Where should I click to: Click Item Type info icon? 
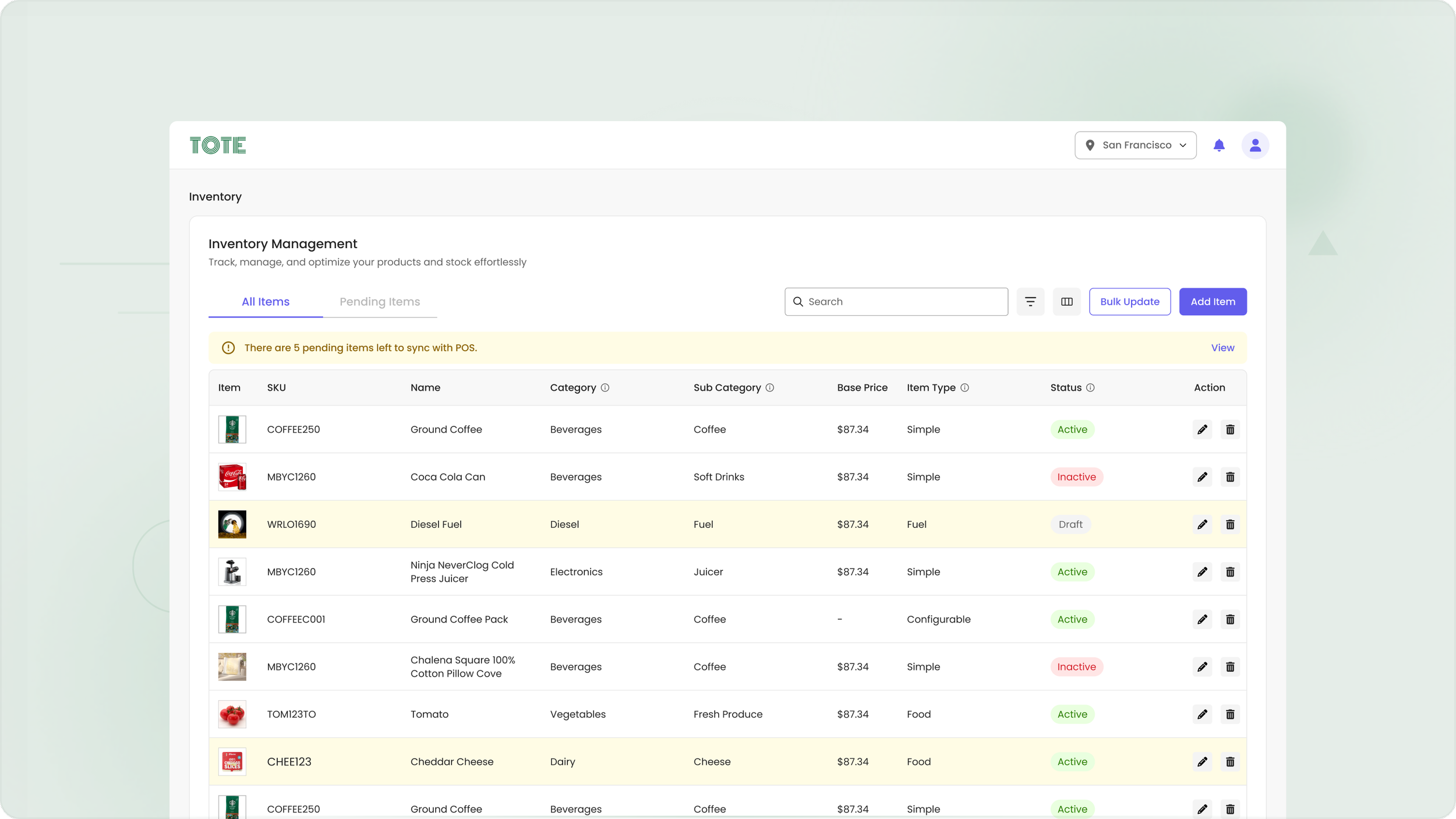pos(964,388)
